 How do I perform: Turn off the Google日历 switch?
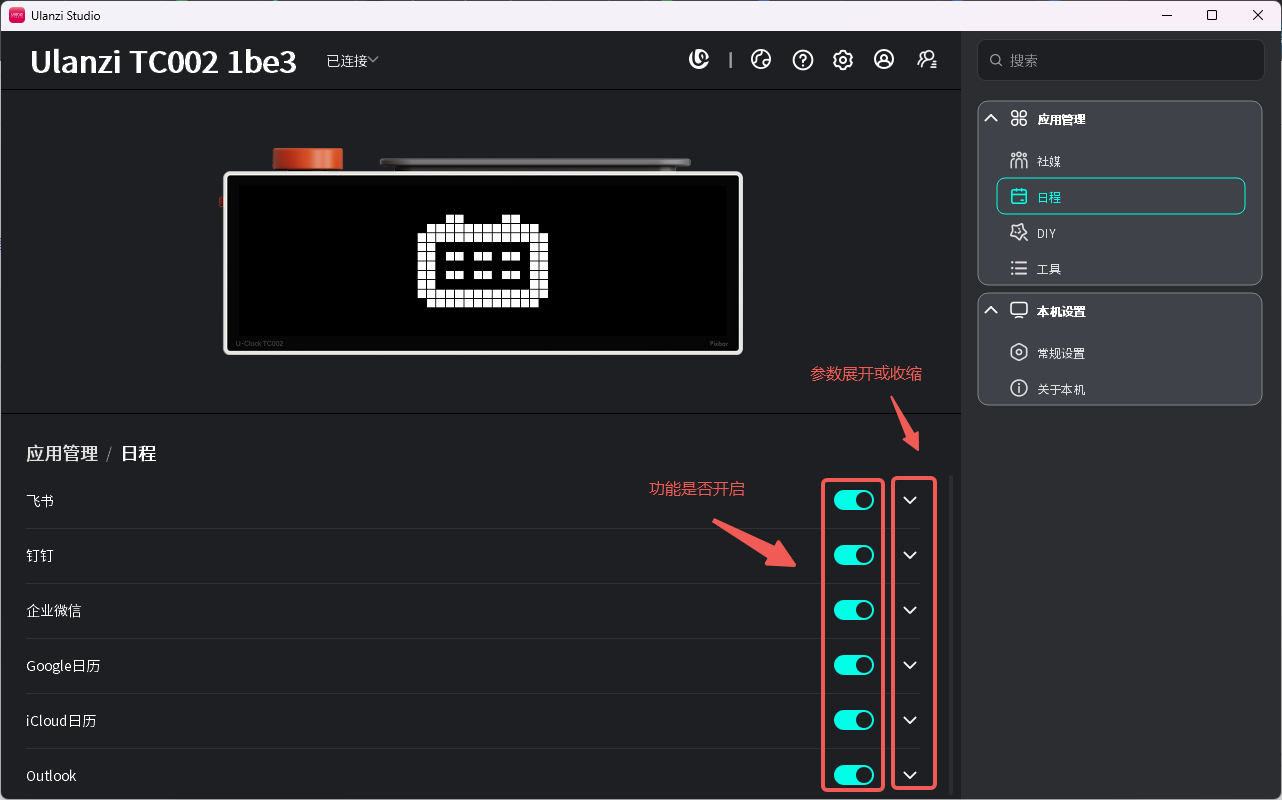pos(854,665)
